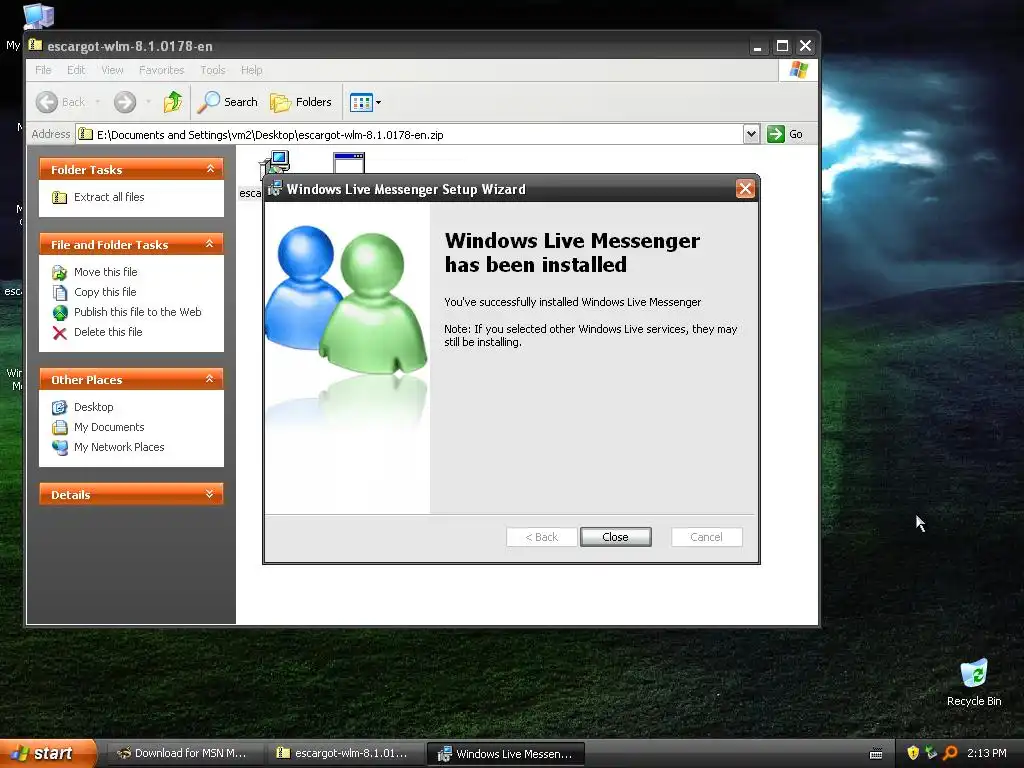Close the Setup Wizard with red X

pyautogui.click(x=745, y=189)
